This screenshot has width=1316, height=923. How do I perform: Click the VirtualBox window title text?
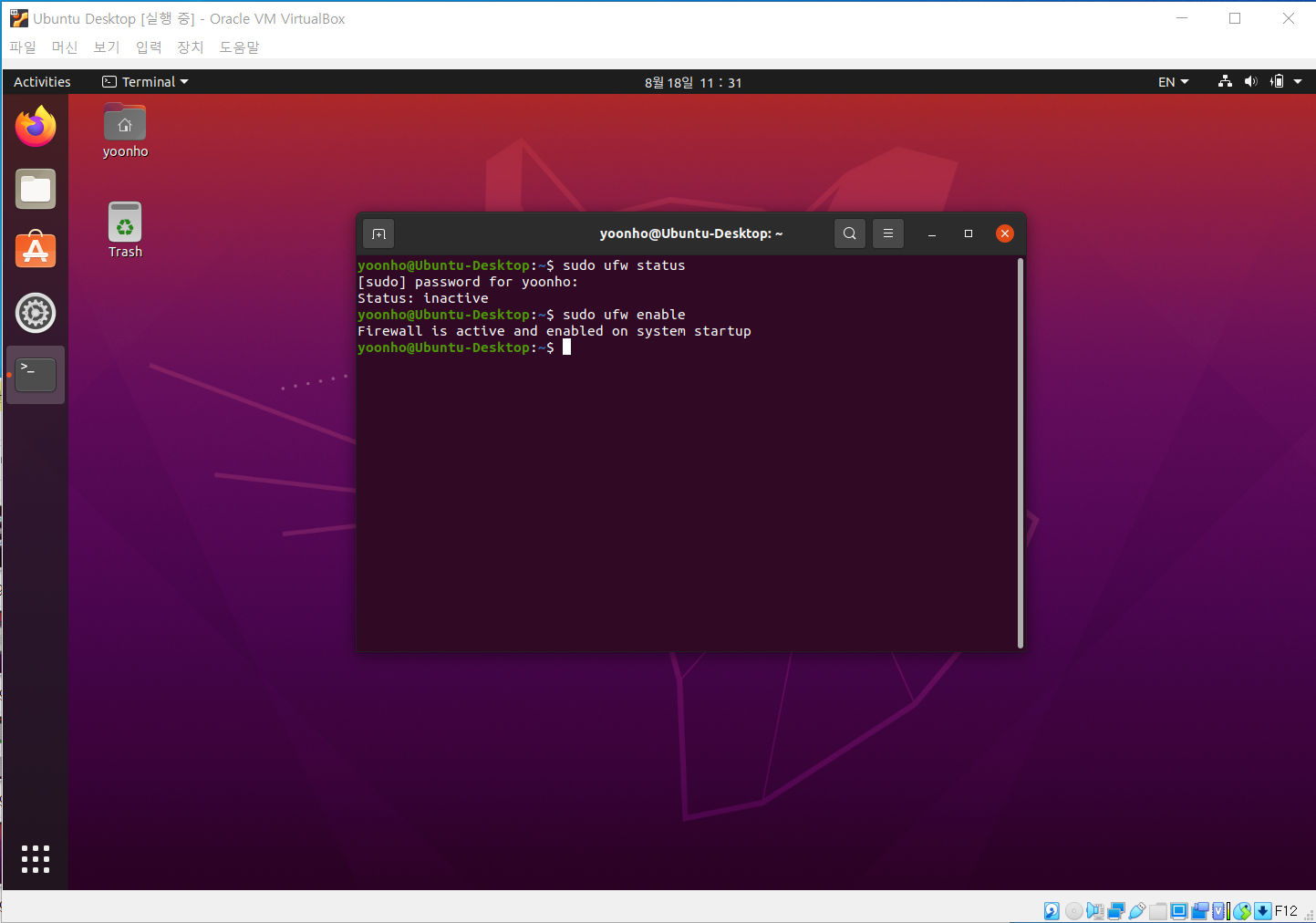(189, 18)
